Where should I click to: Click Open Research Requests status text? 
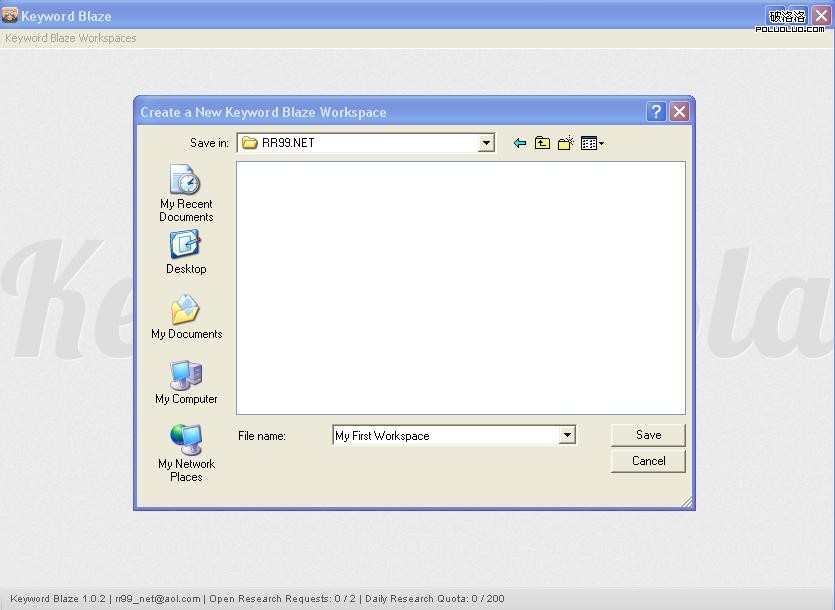(282, 599)
